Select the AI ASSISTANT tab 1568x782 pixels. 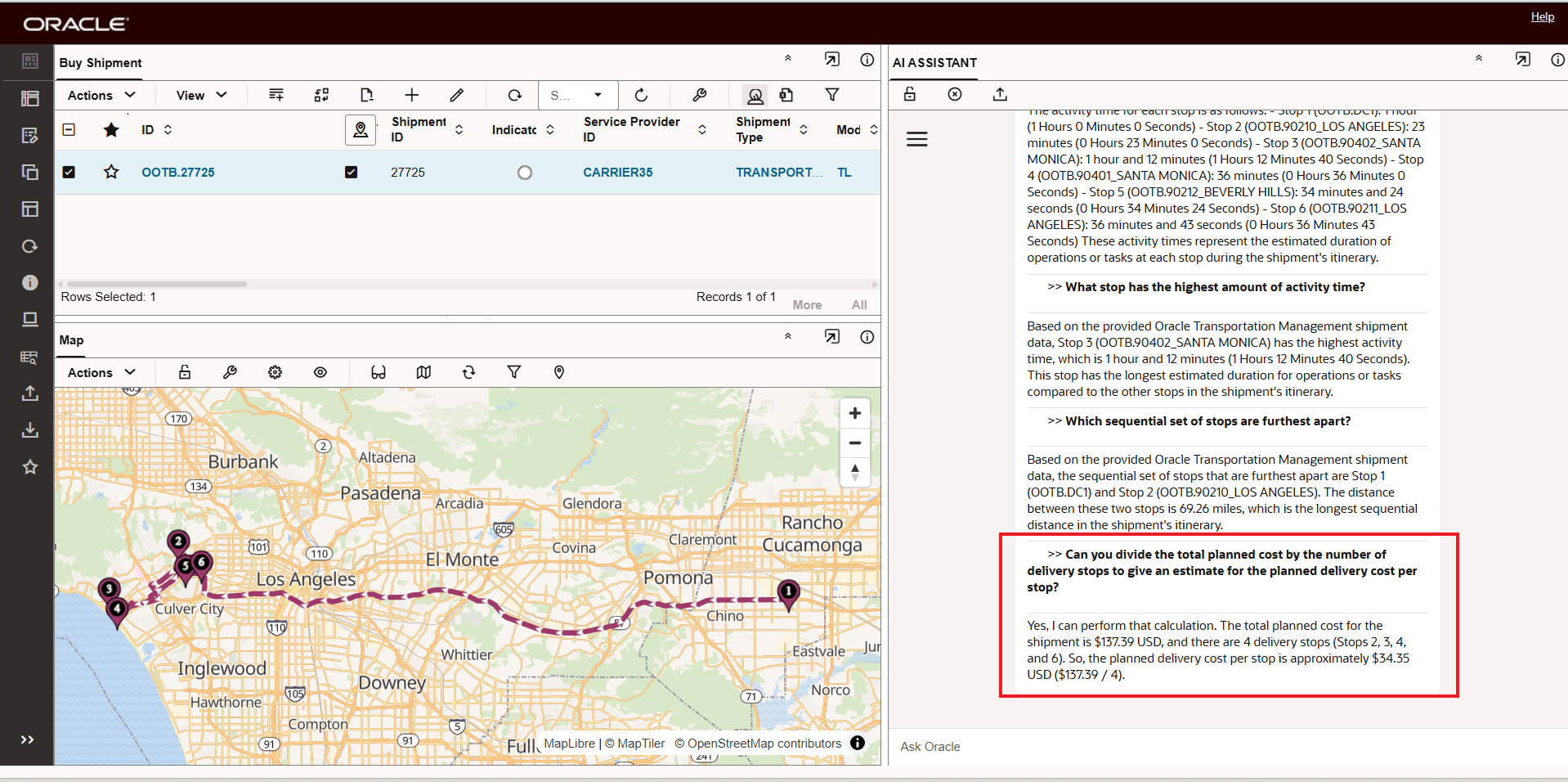[x=934, y=63]
